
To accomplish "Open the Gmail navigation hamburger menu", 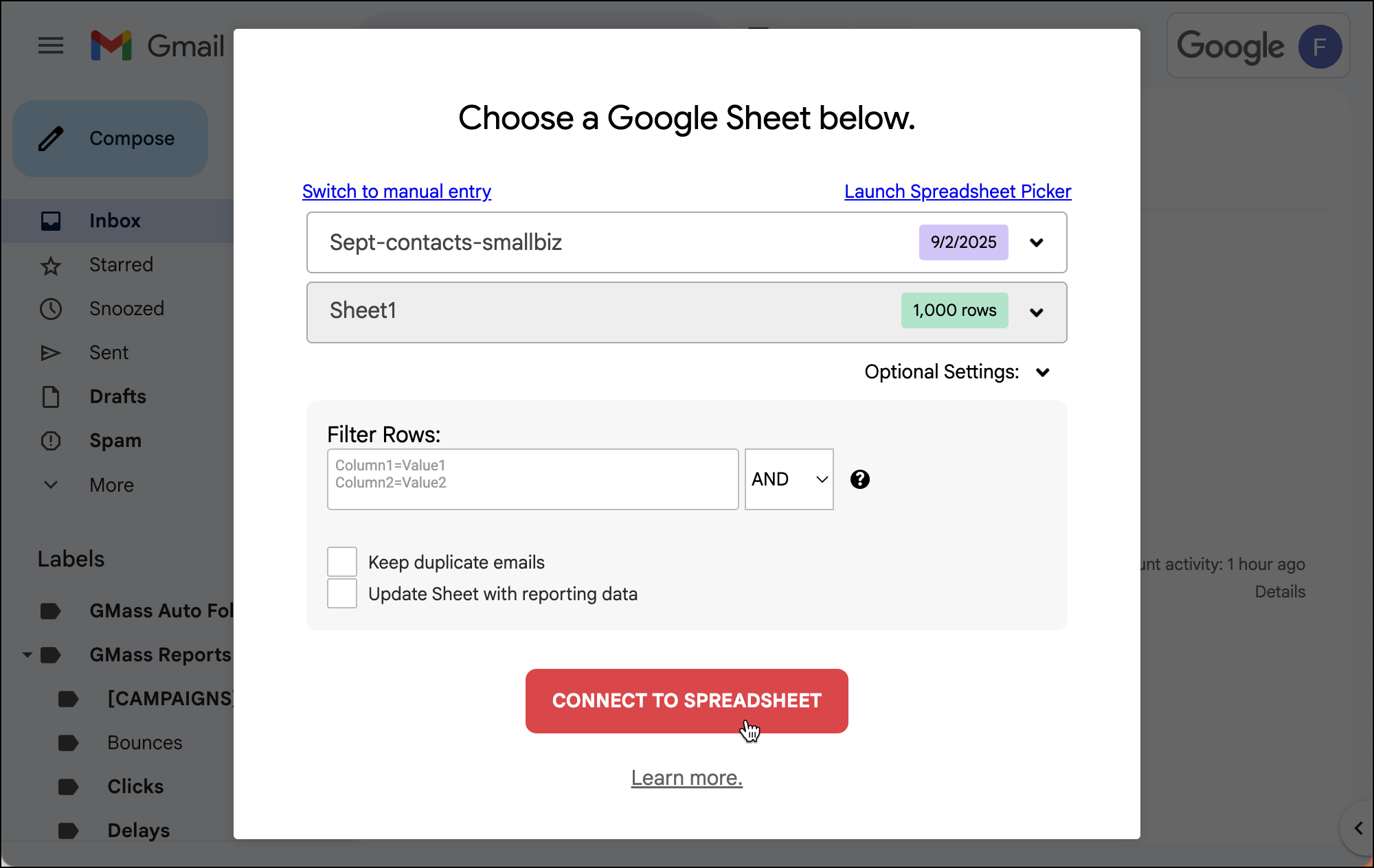I will pyautogui.click(x=51, y=45).
